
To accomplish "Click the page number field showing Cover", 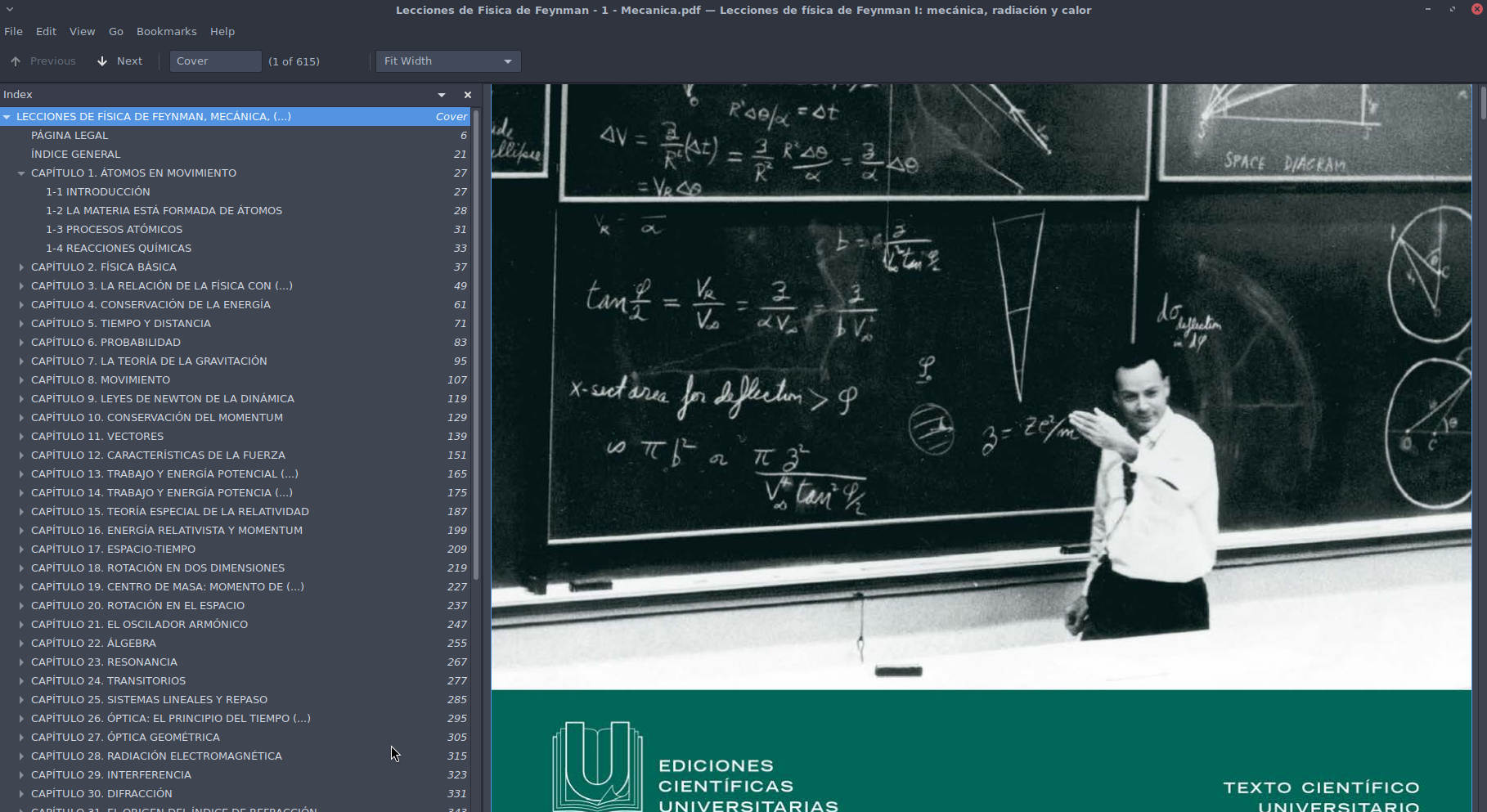I will [215, 61].
